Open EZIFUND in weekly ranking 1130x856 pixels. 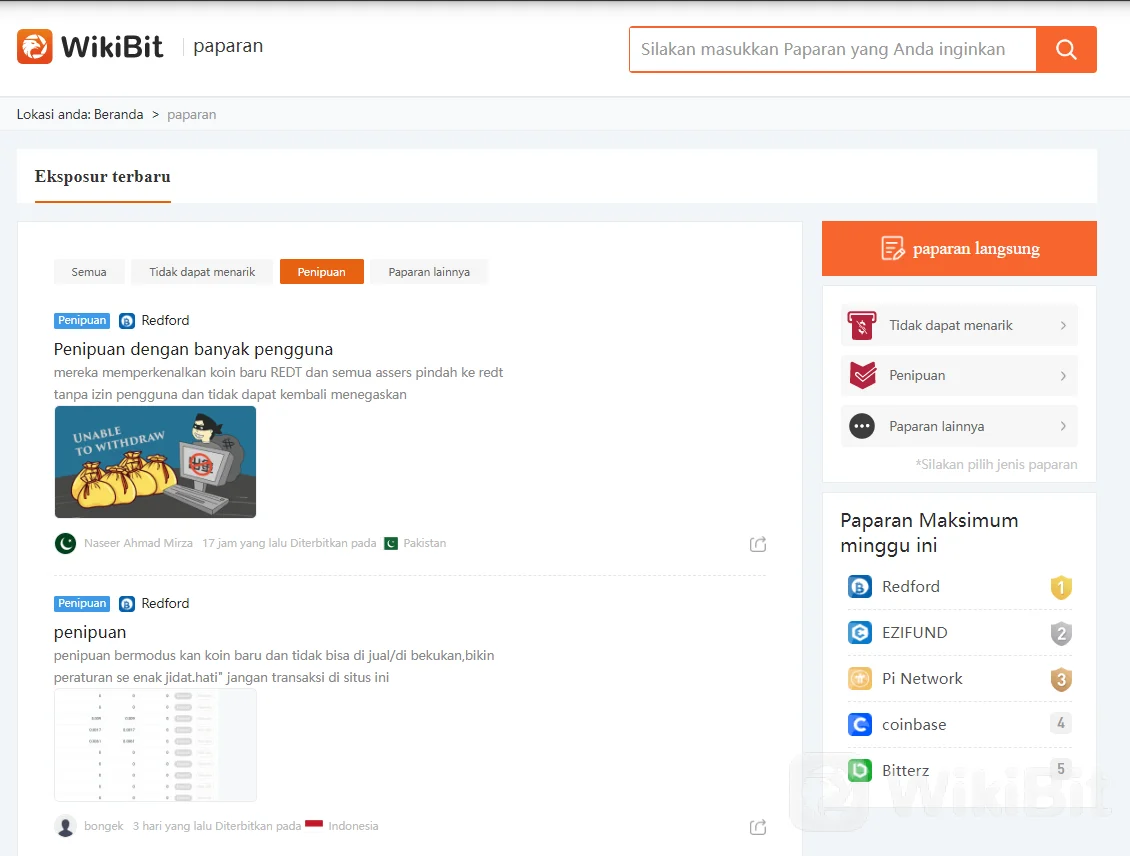click(x=915, y=633)
